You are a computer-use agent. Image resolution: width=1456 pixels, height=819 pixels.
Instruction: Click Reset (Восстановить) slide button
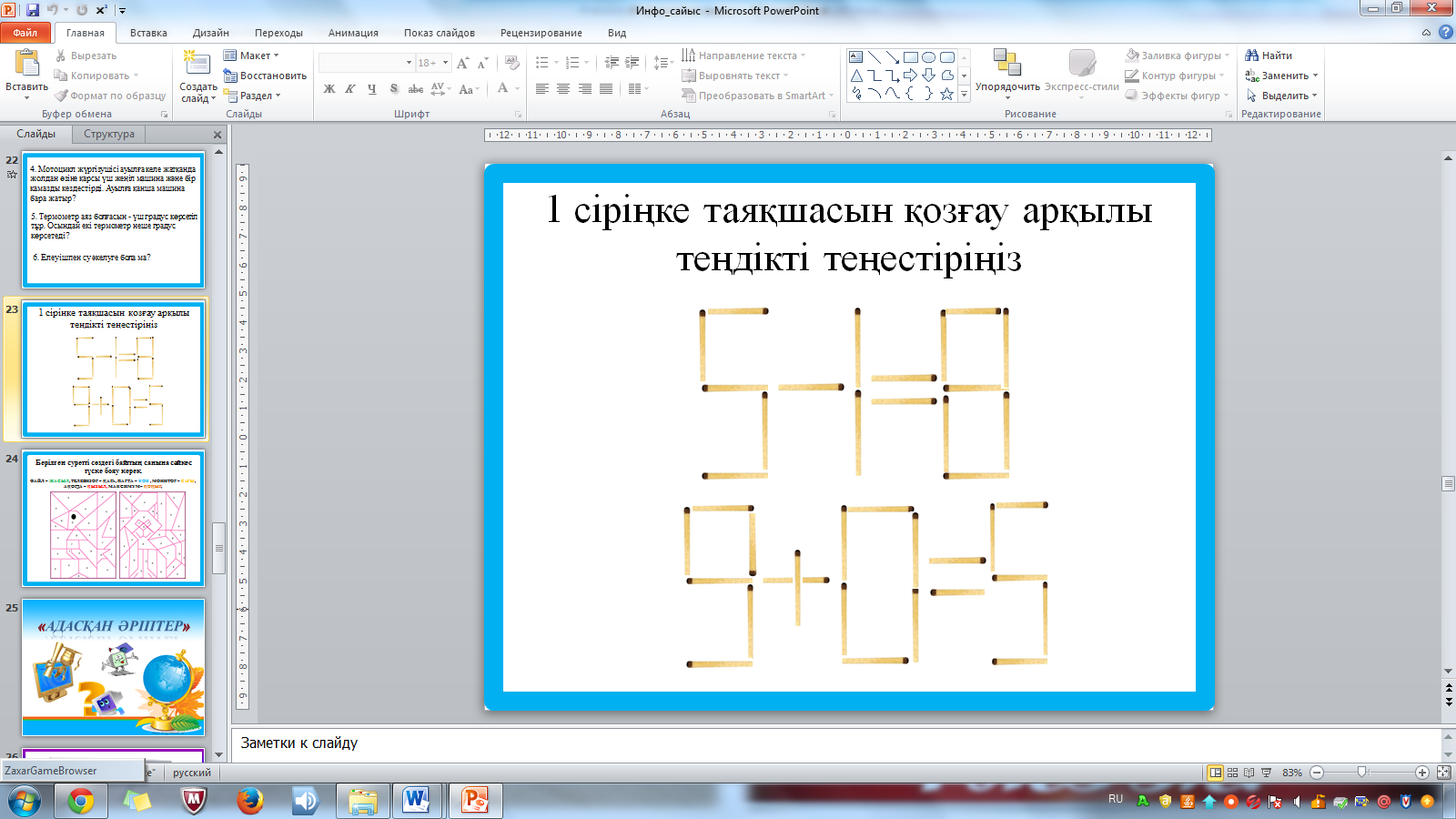tap(265, 76)
